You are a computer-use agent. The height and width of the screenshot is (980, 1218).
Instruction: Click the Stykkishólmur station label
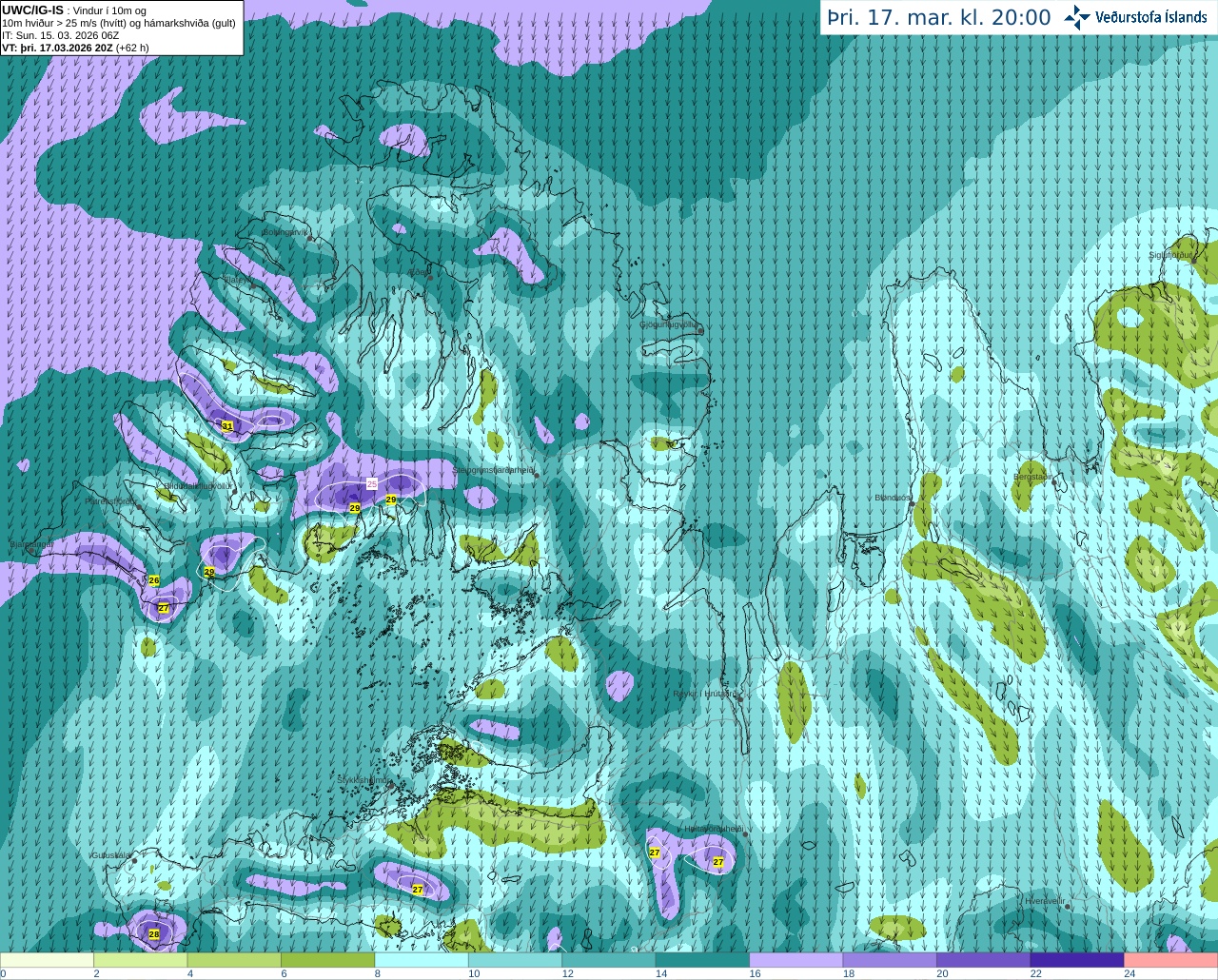click(362, 779)
